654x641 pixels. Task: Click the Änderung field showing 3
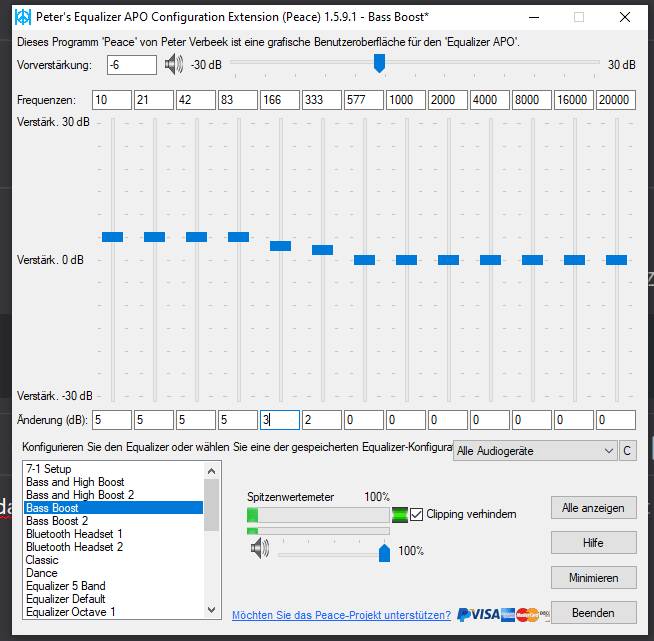pyautogui.click(x=280, y=420)
